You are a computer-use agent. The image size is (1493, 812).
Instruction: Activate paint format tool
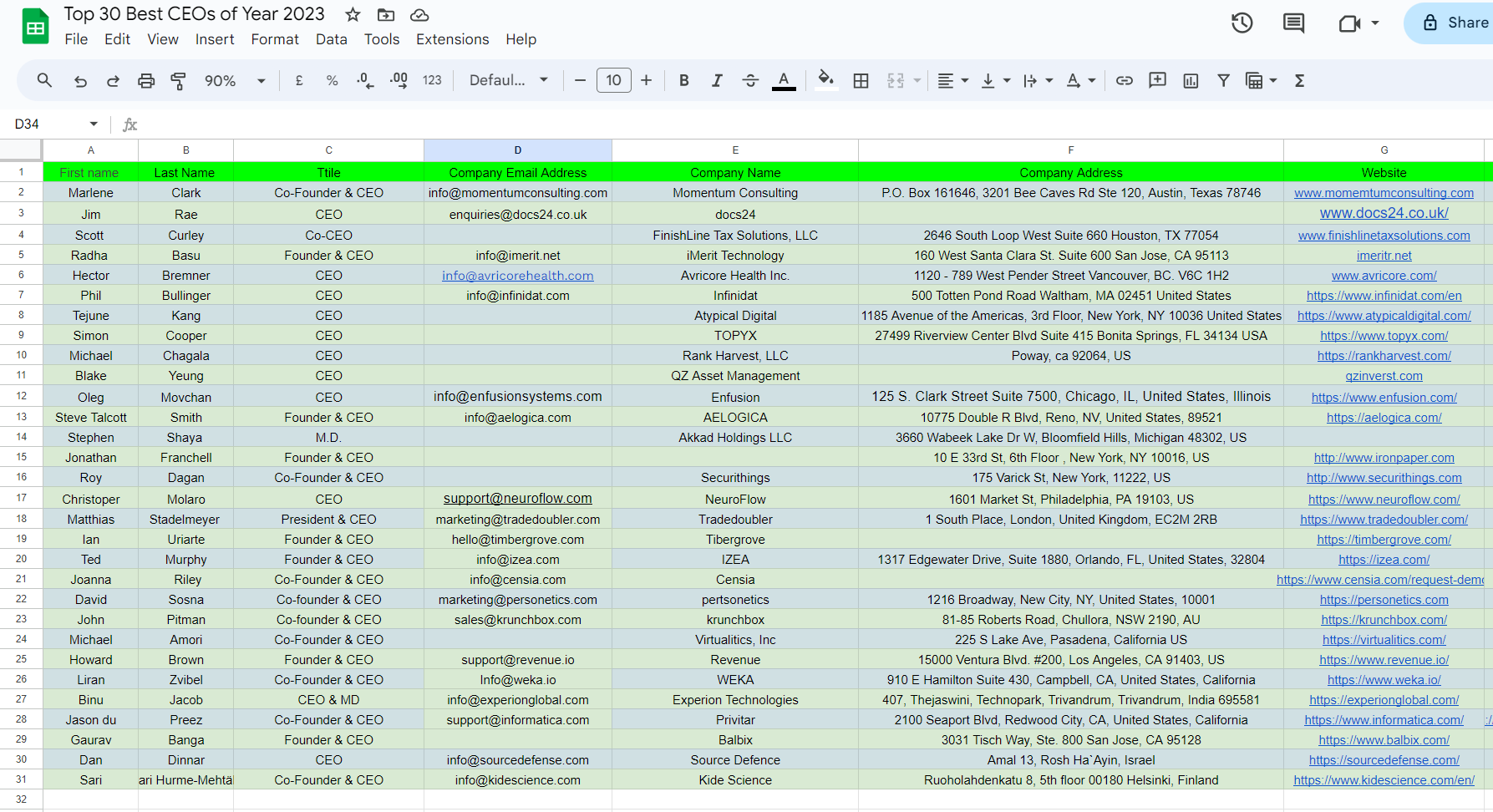pos(178,80)
